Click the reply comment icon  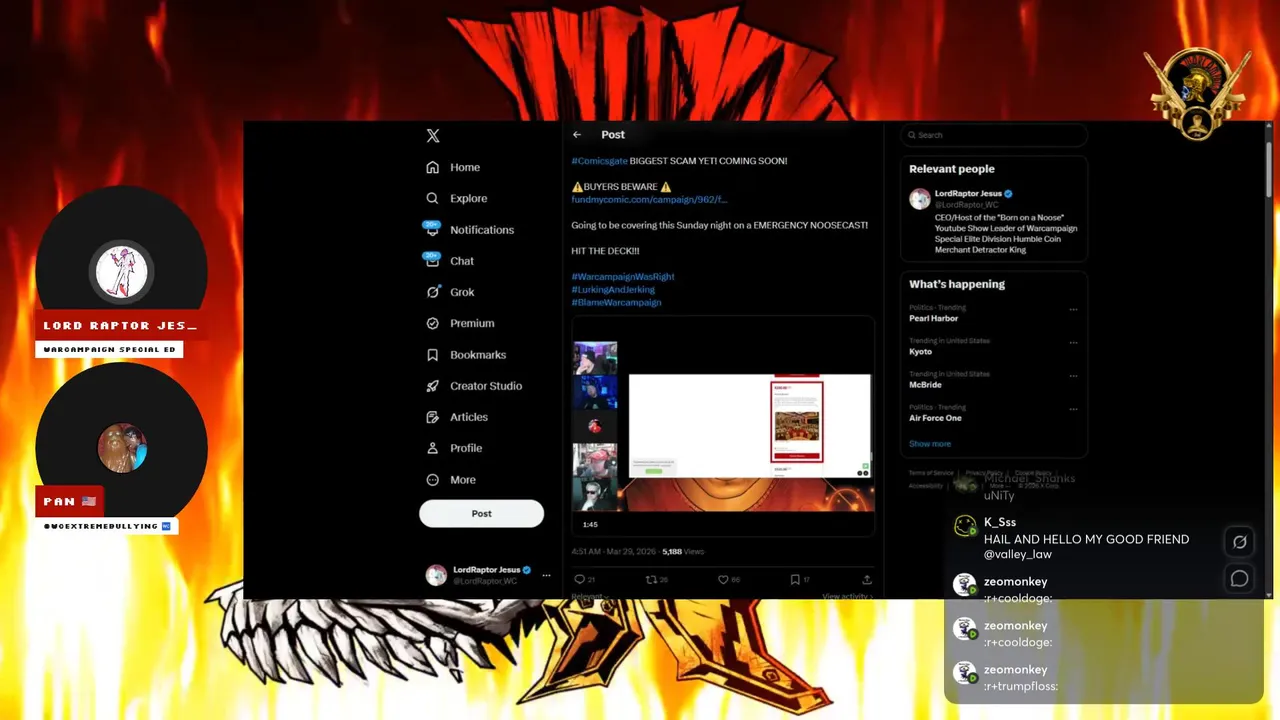coord(579,579)
